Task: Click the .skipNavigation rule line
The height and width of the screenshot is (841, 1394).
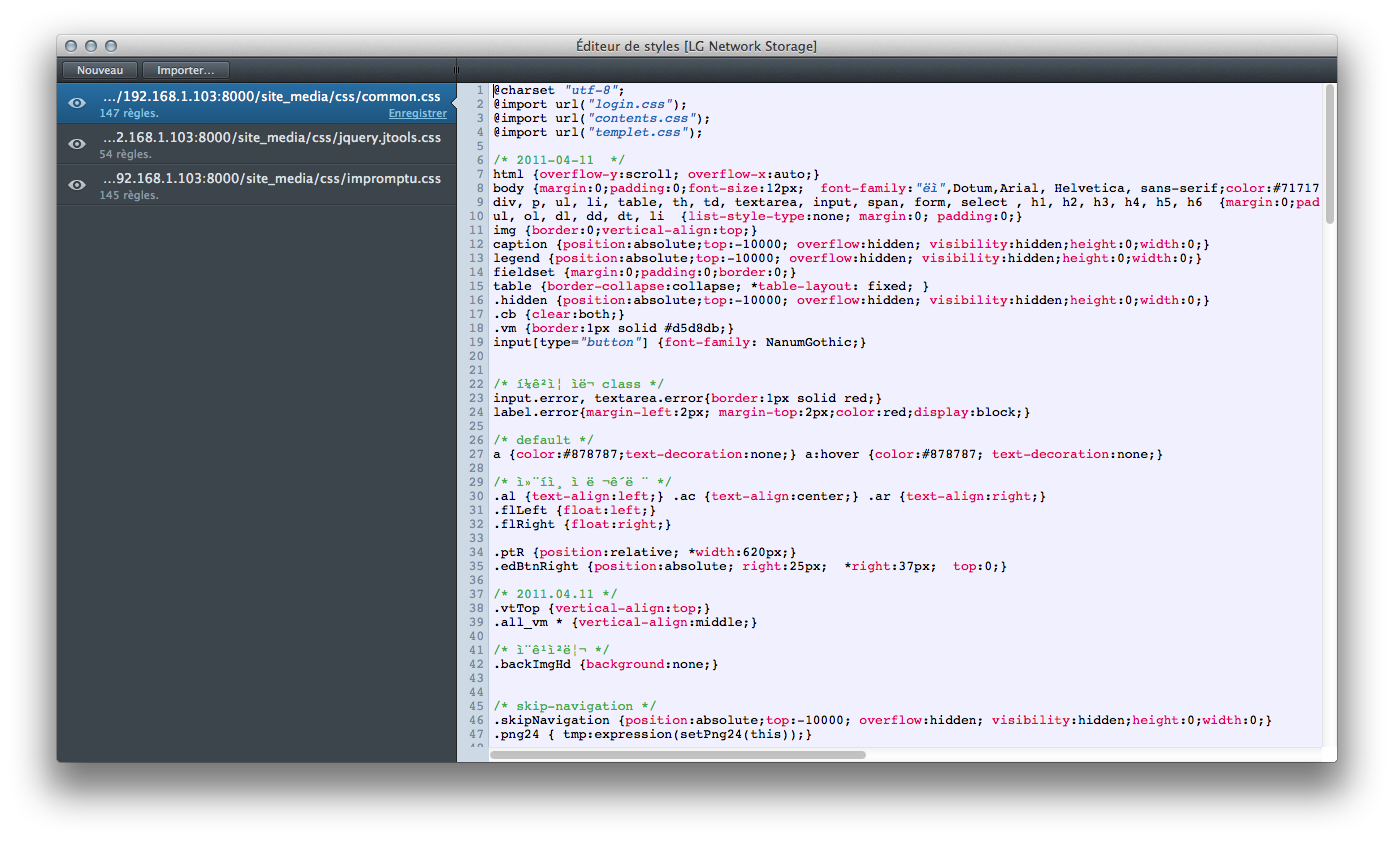Action: coord(883,720)
